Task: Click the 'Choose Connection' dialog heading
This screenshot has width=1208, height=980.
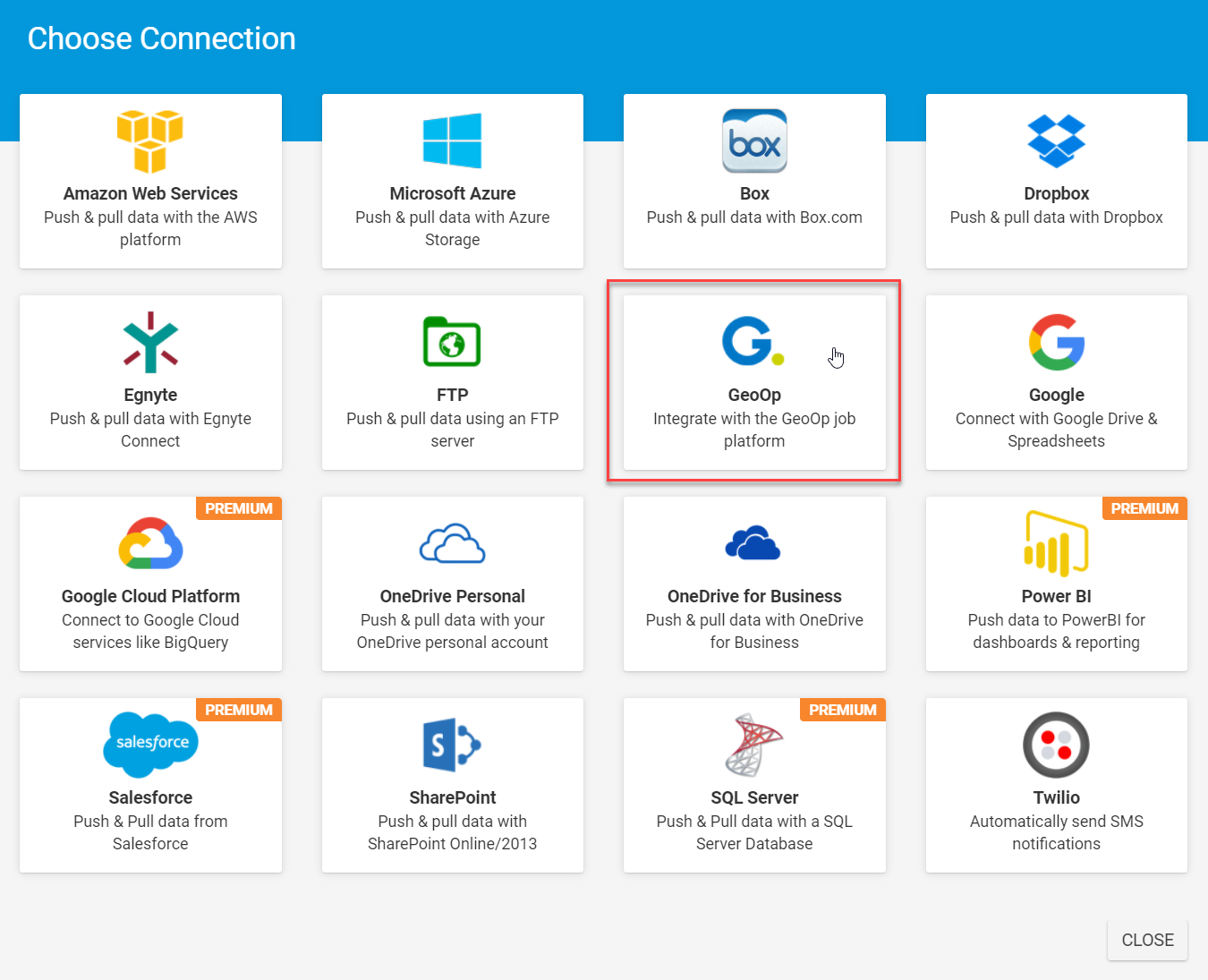Action: pos(162,38)
